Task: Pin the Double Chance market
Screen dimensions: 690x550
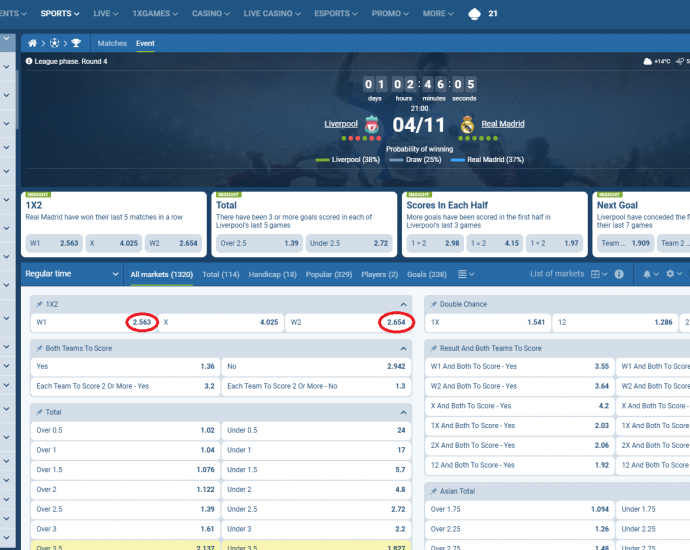Action: tap(432, 304)
